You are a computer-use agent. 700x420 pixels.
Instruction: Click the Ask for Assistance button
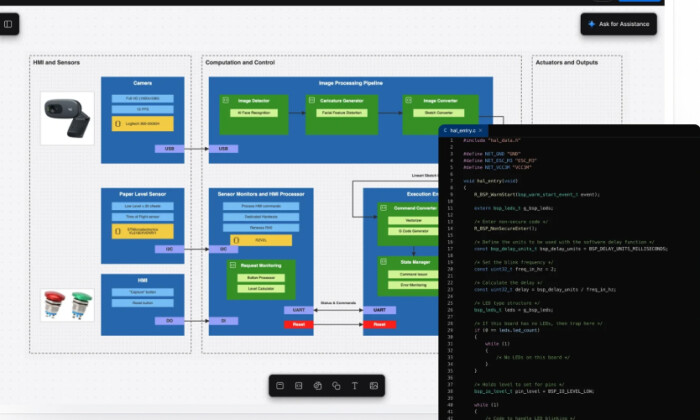[619, 24]
